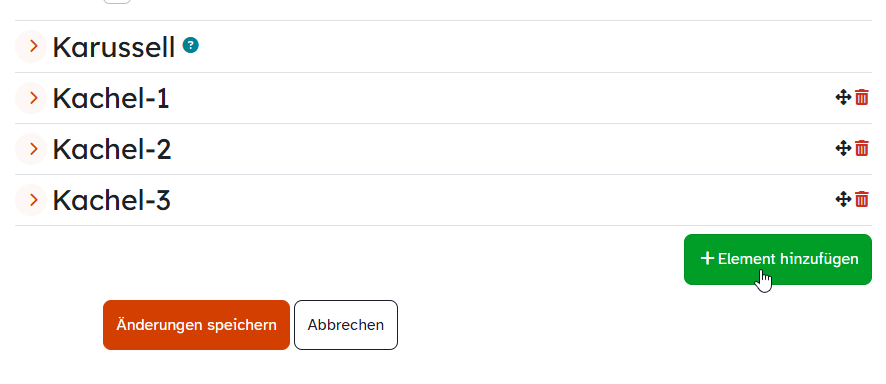Click the move handle for Kachel-2
The width and height of the screenshot is (886, 384).
point(843,149)
